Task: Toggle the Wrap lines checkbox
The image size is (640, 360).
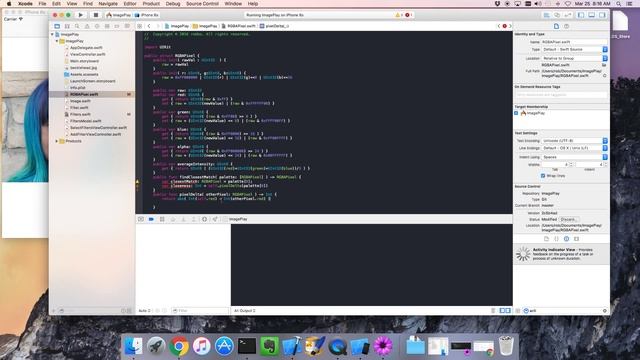Action: click(543, 176)
